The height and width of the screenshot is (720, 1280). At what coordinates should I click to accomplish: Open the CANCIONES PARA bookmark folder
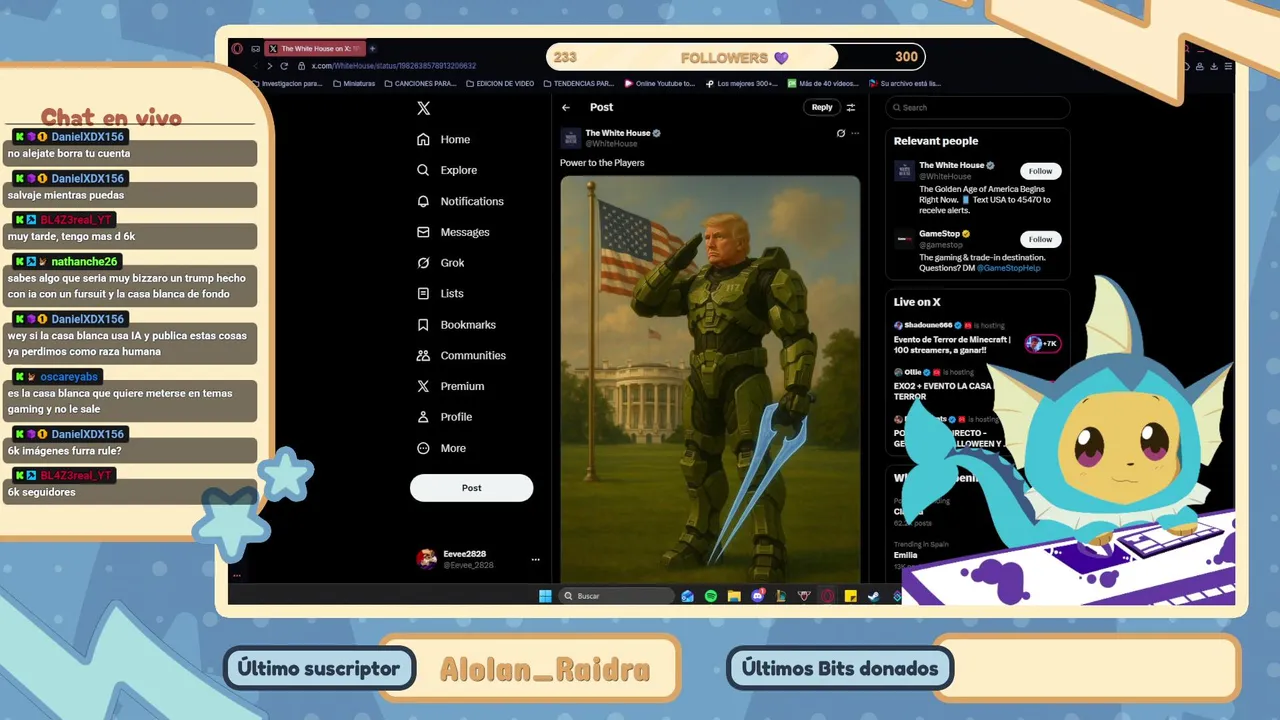(421, 84)
